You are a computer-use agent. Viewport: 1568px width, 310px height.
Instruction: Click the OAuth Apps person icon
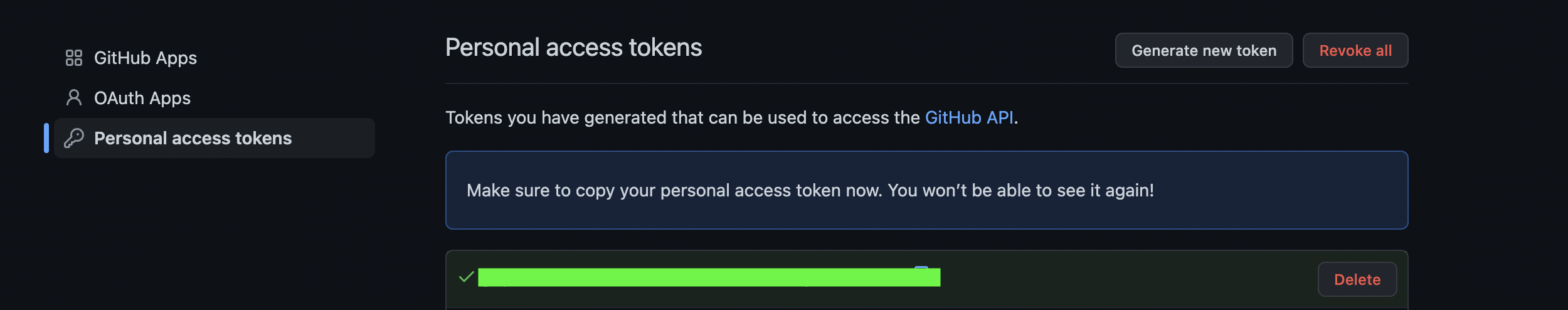[x=74, y=98]
